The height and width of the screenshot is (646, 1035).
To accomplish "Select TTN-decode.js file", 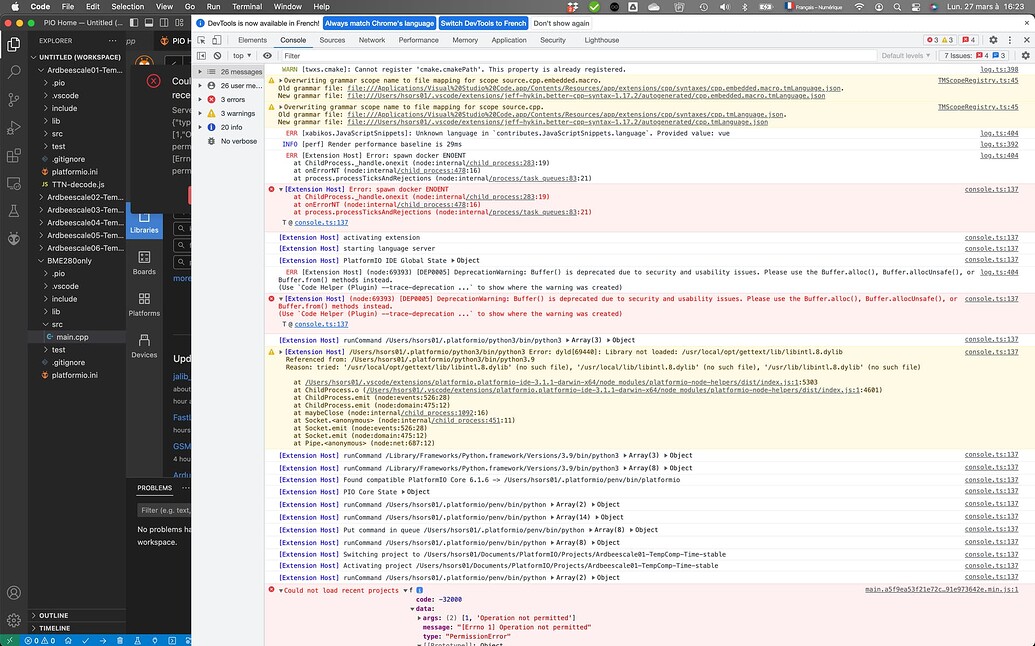I will point(78,185).
